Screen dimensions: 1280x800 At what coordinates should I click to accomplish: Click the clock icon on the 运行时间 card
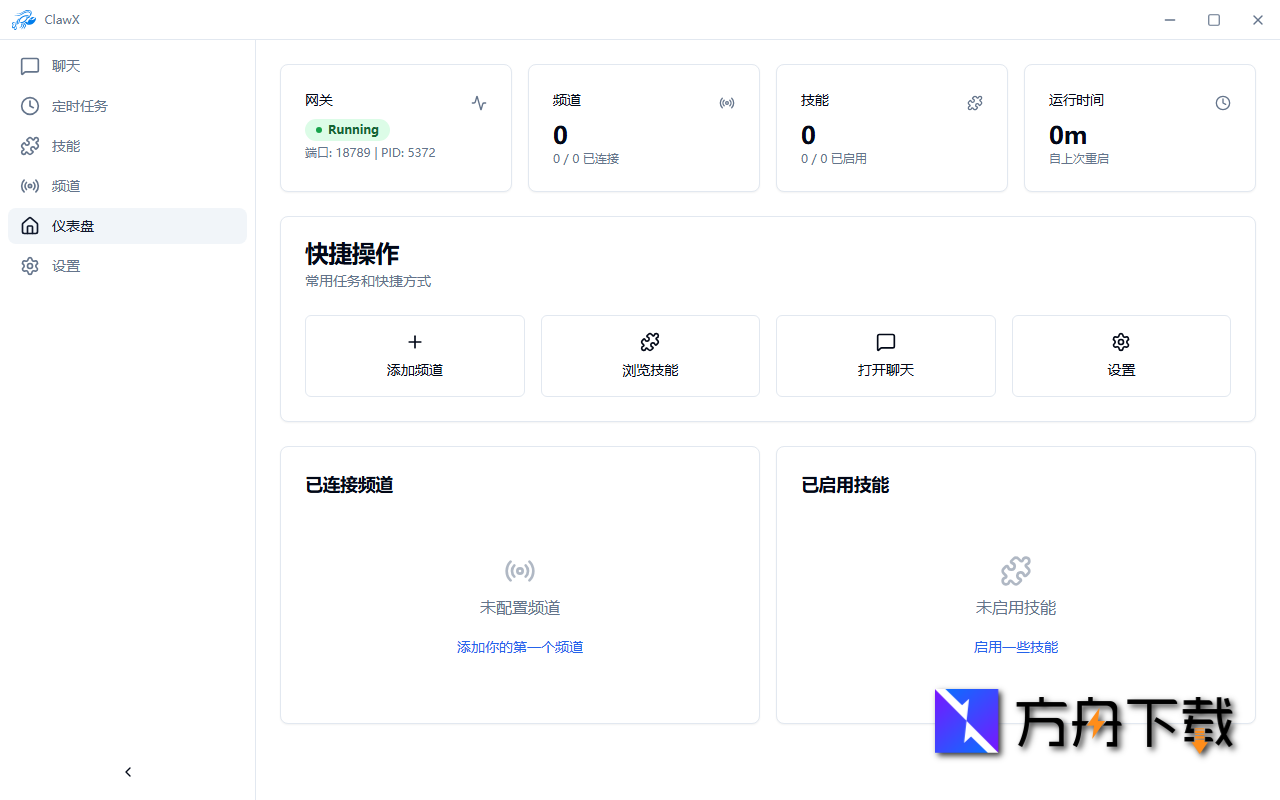1222,103
